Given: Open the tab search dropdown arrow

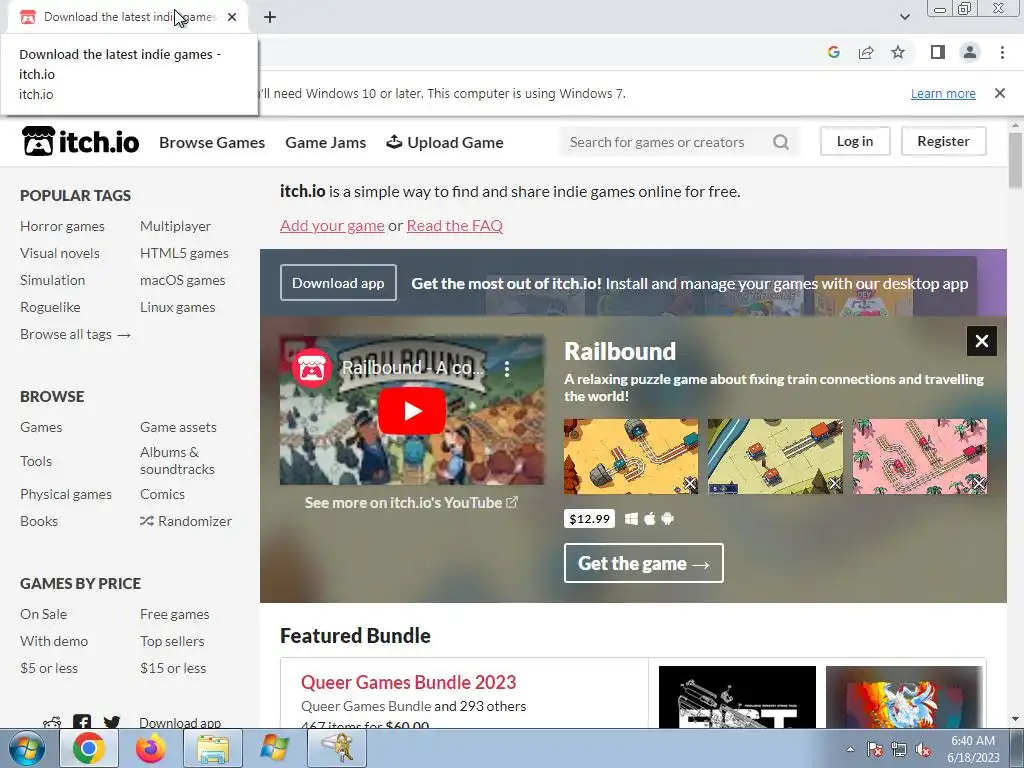Looking at the screenshot, I should (x=904, y=17).
